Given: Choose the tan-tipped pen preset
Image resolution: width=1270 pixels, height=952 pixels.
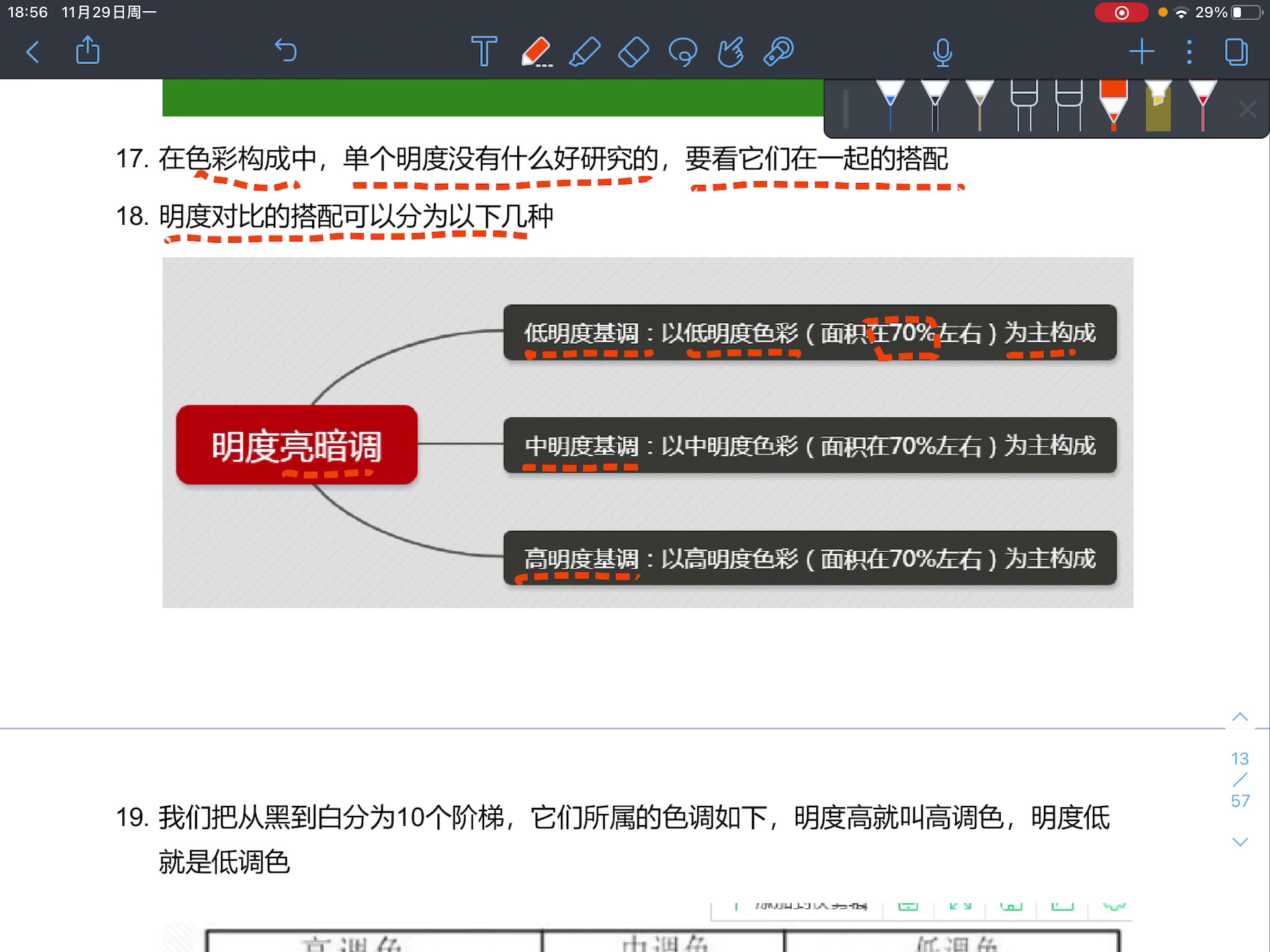Looking at the screenshot, I should click(980, 106).
